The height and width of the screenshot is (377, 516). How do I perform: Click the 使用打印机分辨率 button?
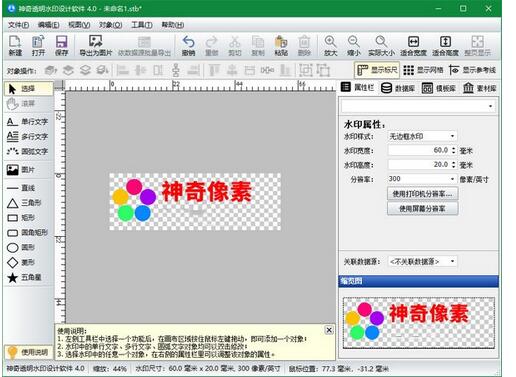pyautogui.click(x=422, y=194)
